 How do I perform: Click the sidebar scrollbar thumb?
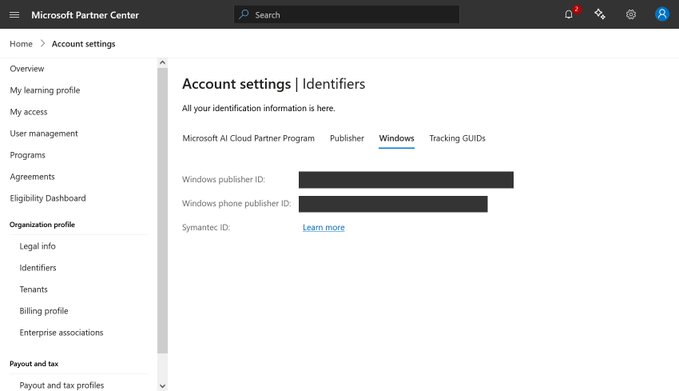(x=162, y=210)
